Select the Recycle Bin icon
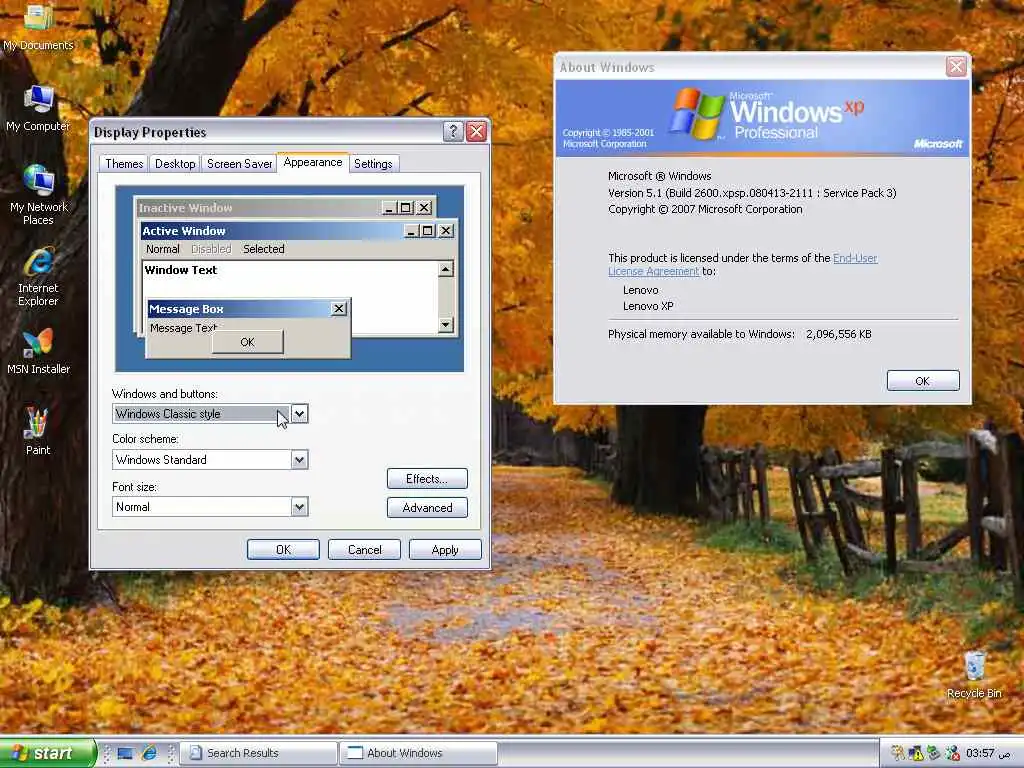This screenshot has height=768, width=1024. click(x=974, y=675)
